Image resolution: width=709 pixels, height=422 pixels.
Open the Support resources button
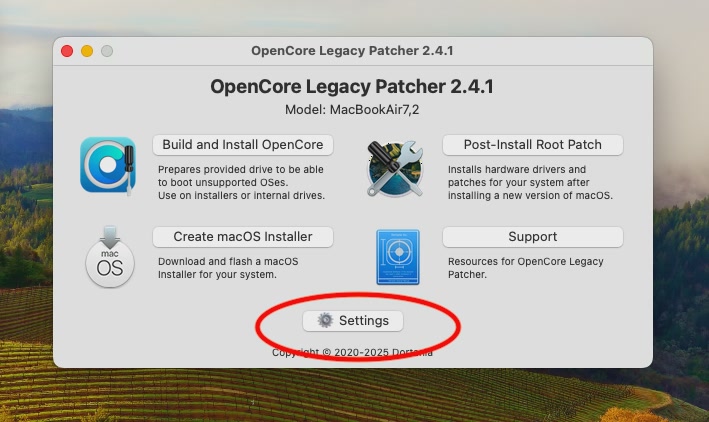(x=533, y=237)
